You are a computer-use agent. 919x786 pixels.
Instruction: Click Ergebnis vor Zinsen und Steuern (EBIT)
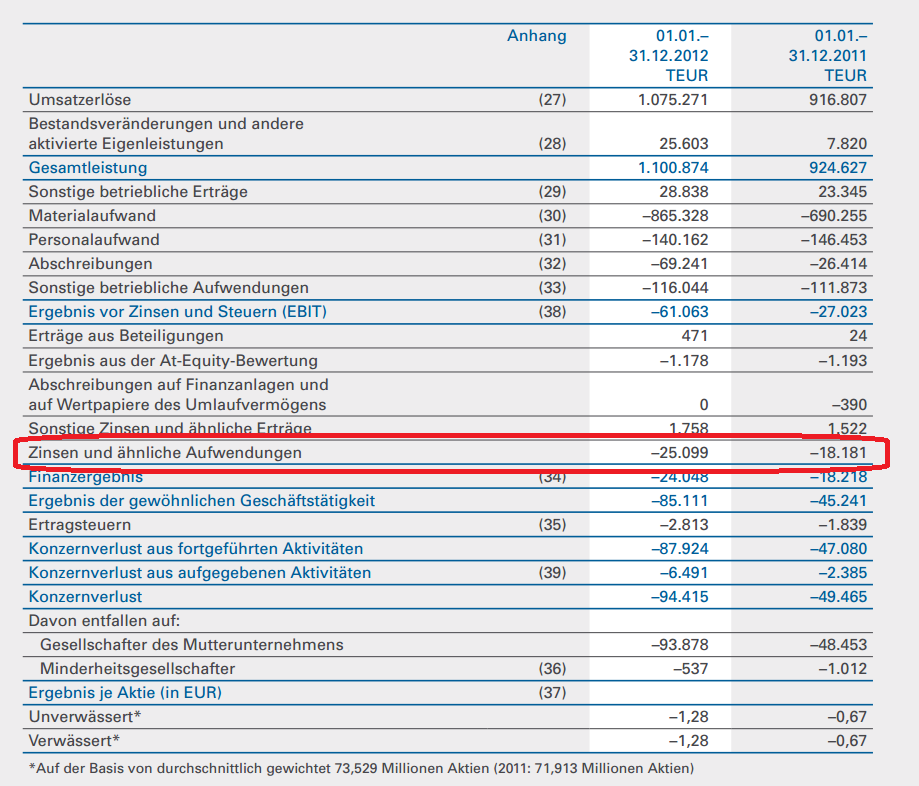pyautogui.click(x=178, y=312)
